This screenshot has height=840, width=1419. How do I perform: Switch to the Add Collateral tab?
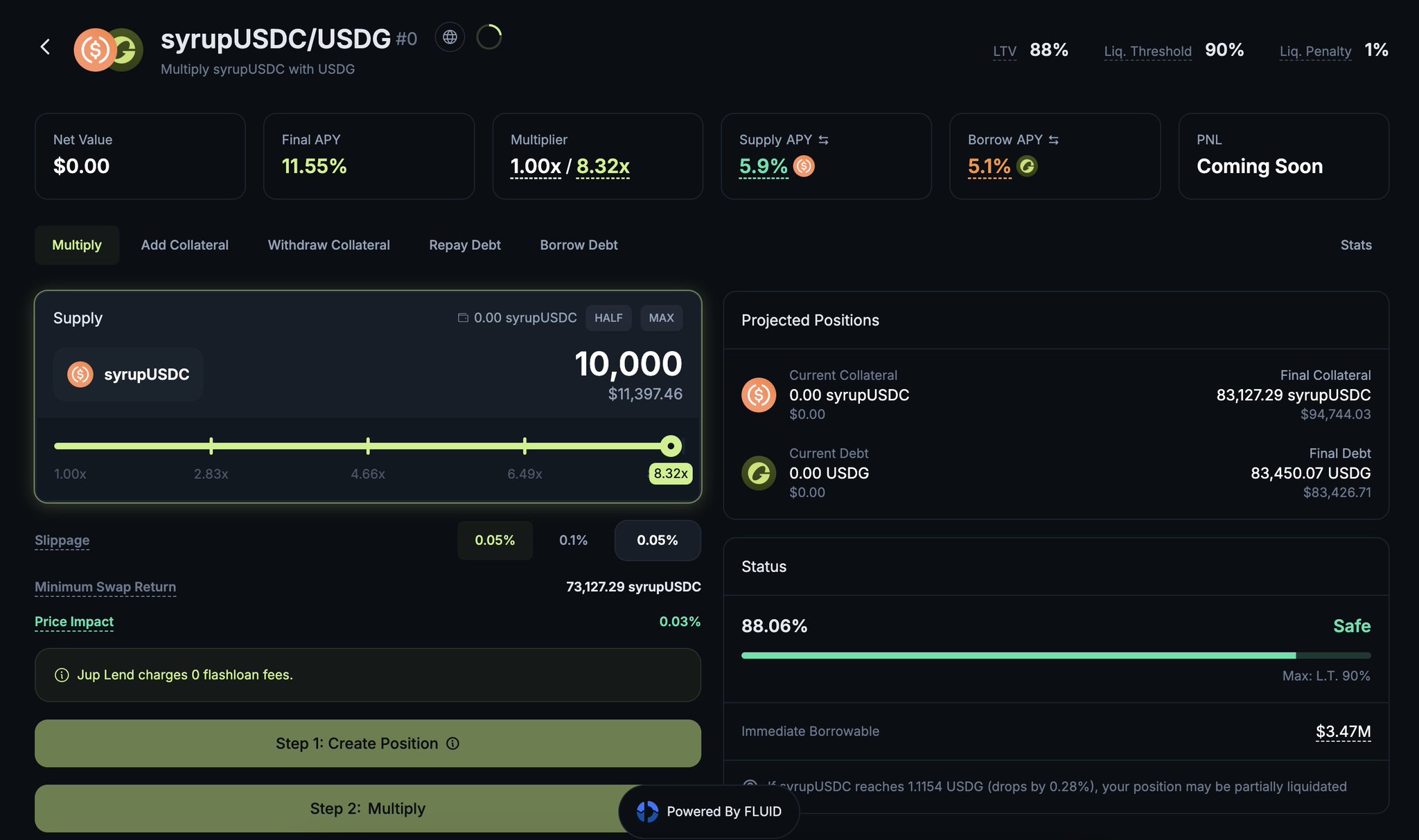click(184, 245)
